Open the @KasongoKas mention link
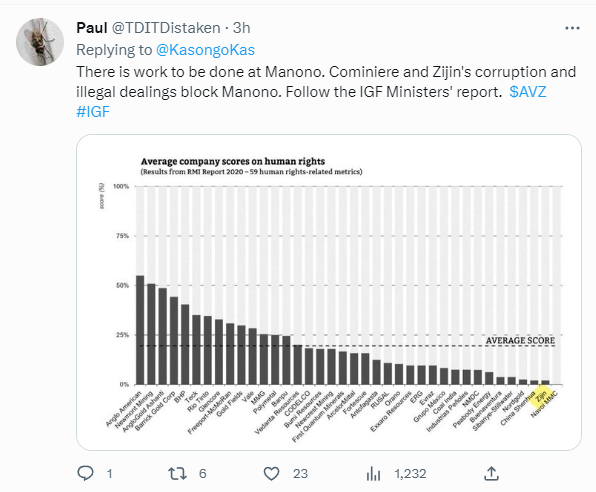Screen dimensions: 596x492 click(x=205, y=50)
